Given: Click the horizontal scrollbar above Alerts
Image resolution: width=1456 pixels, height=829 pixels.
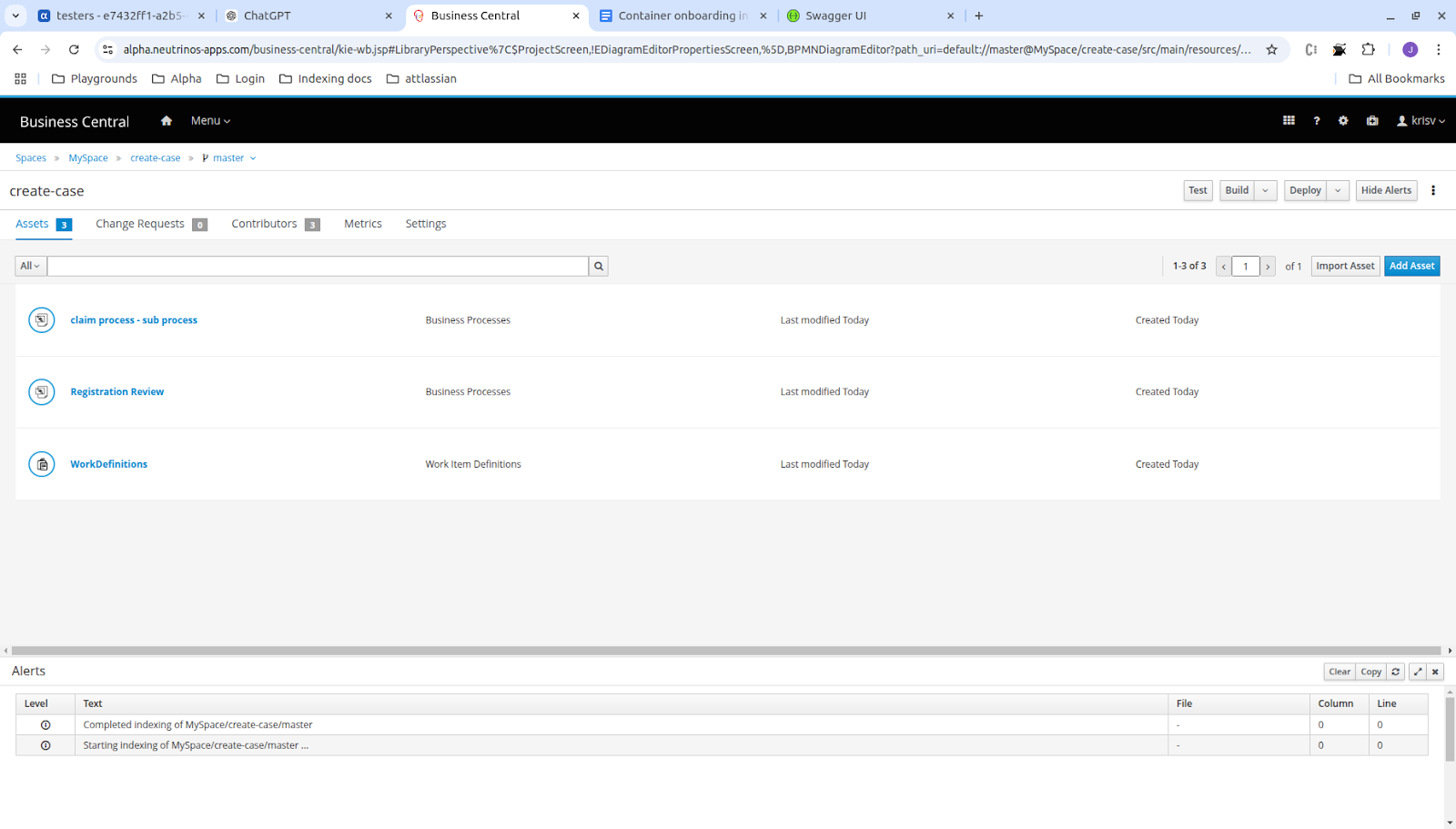Looking at the screenshot, I should [725, 651].
